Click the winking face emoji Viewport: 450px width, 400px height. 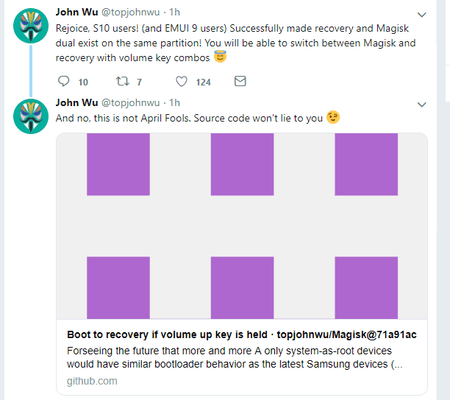(333, 117)
